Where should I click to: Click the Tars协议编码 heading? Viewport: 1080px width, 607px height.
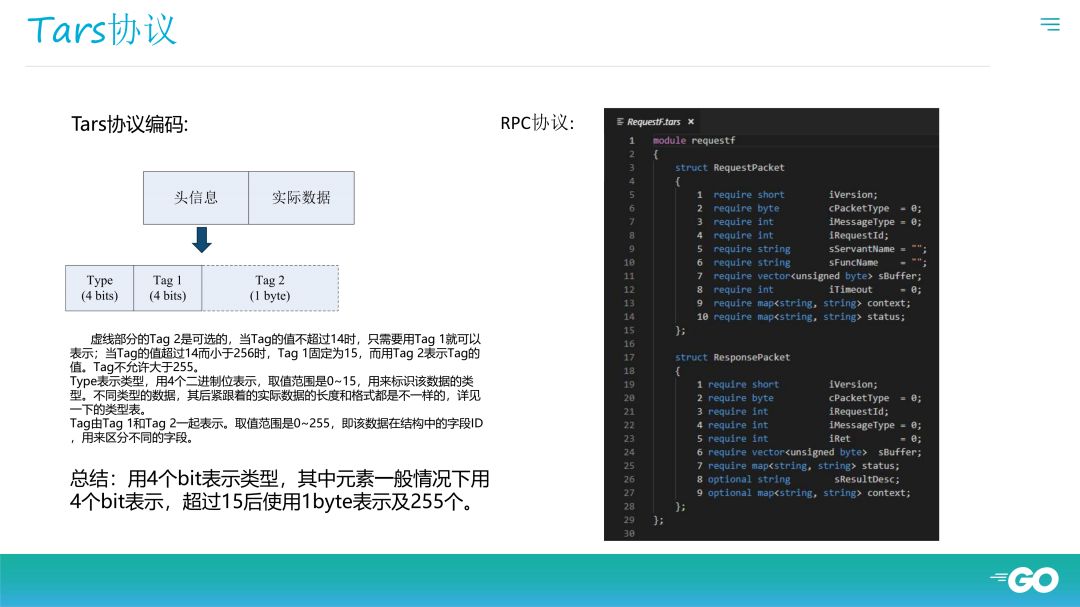point(129,124)
